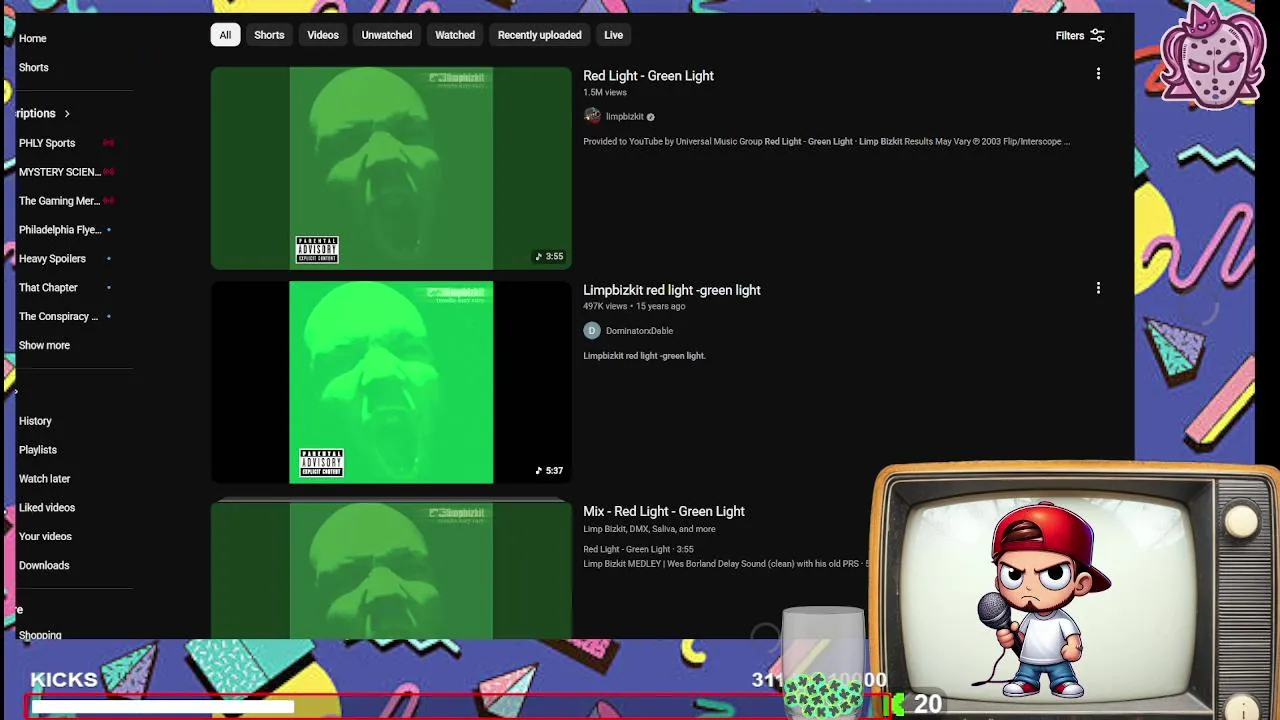The width and height of the screenshot is (1280, 720).
Task: Select the All filter chip
Action: [x=225, y=35]
